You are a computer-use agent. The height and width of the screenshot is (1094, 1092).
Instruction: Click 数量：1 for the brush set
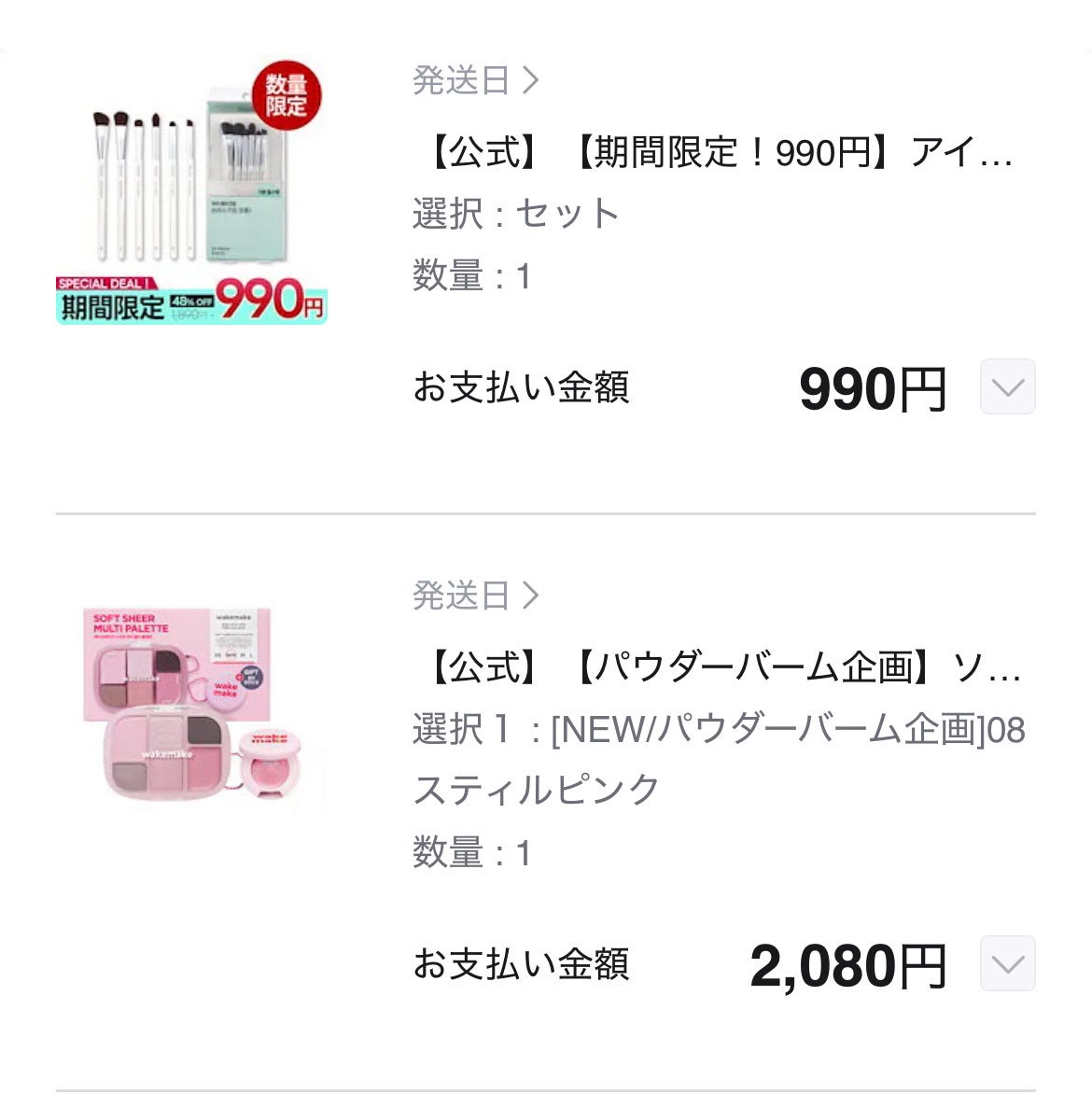tap(472, 276)
